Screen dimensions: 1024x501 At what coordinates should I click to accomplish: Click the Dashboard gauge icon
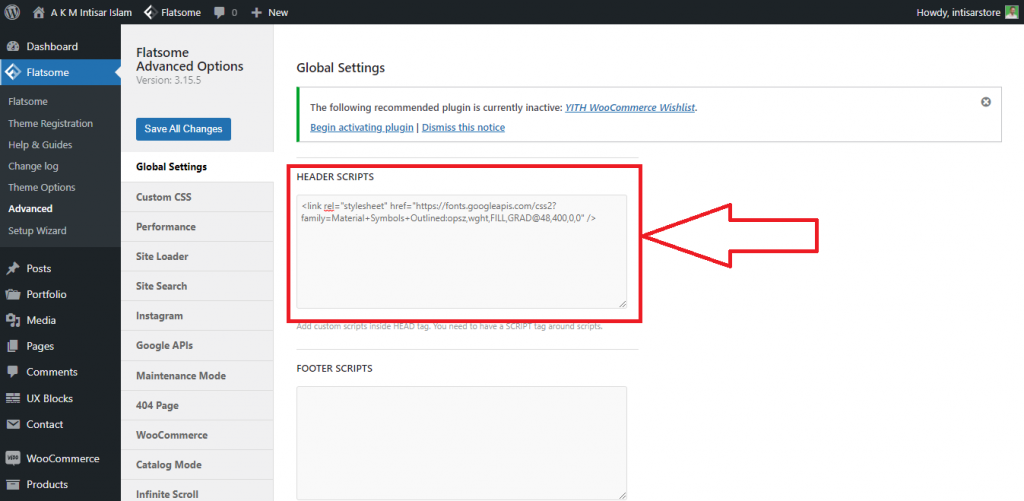13,46
